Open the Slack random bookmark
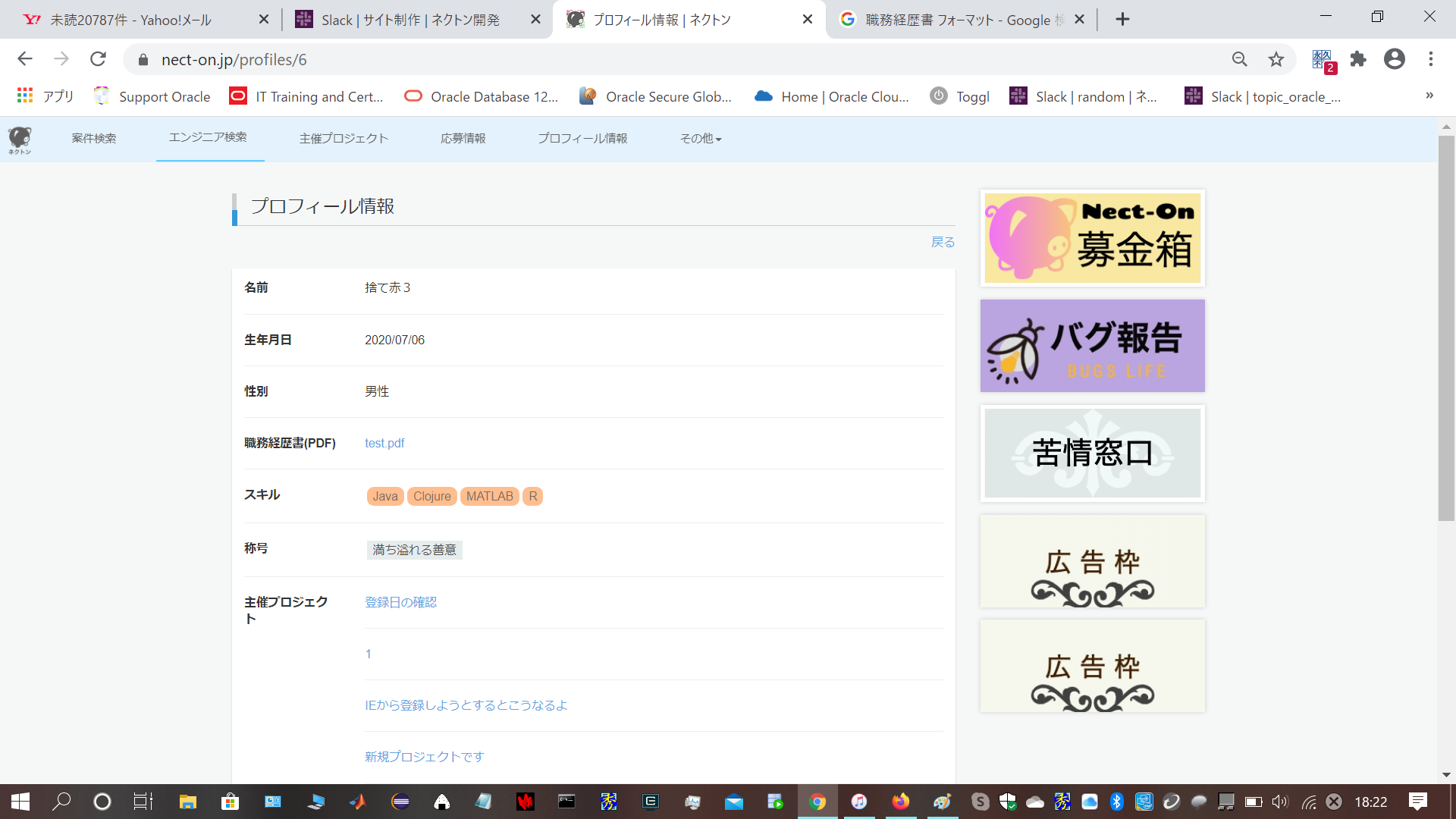 click(1083, 96)
